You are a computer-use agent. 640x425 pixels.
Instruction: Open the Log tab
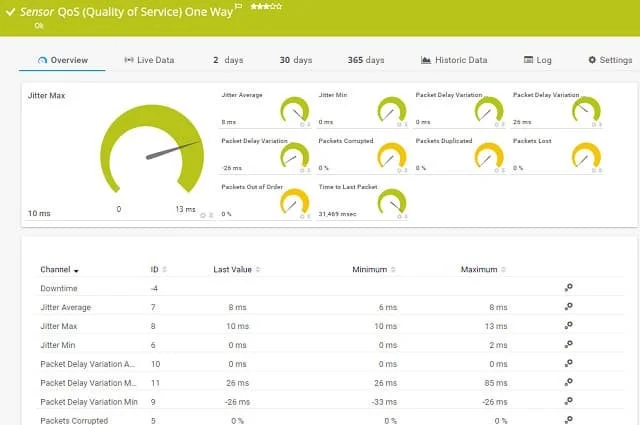537,60
